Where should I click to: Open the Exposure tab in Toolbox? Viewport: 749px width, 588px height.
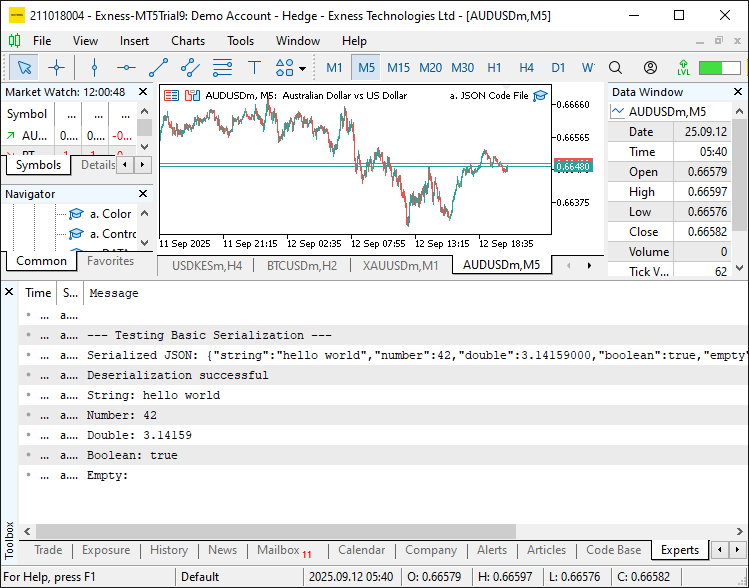pyautogui.click(x=106, y=550)
